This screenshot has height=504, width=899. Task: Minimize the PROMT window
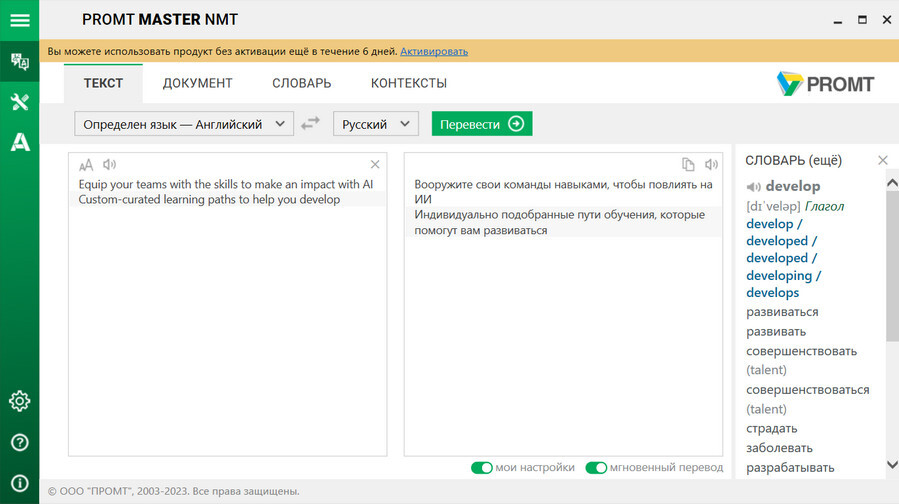click(x=838, y=20)
